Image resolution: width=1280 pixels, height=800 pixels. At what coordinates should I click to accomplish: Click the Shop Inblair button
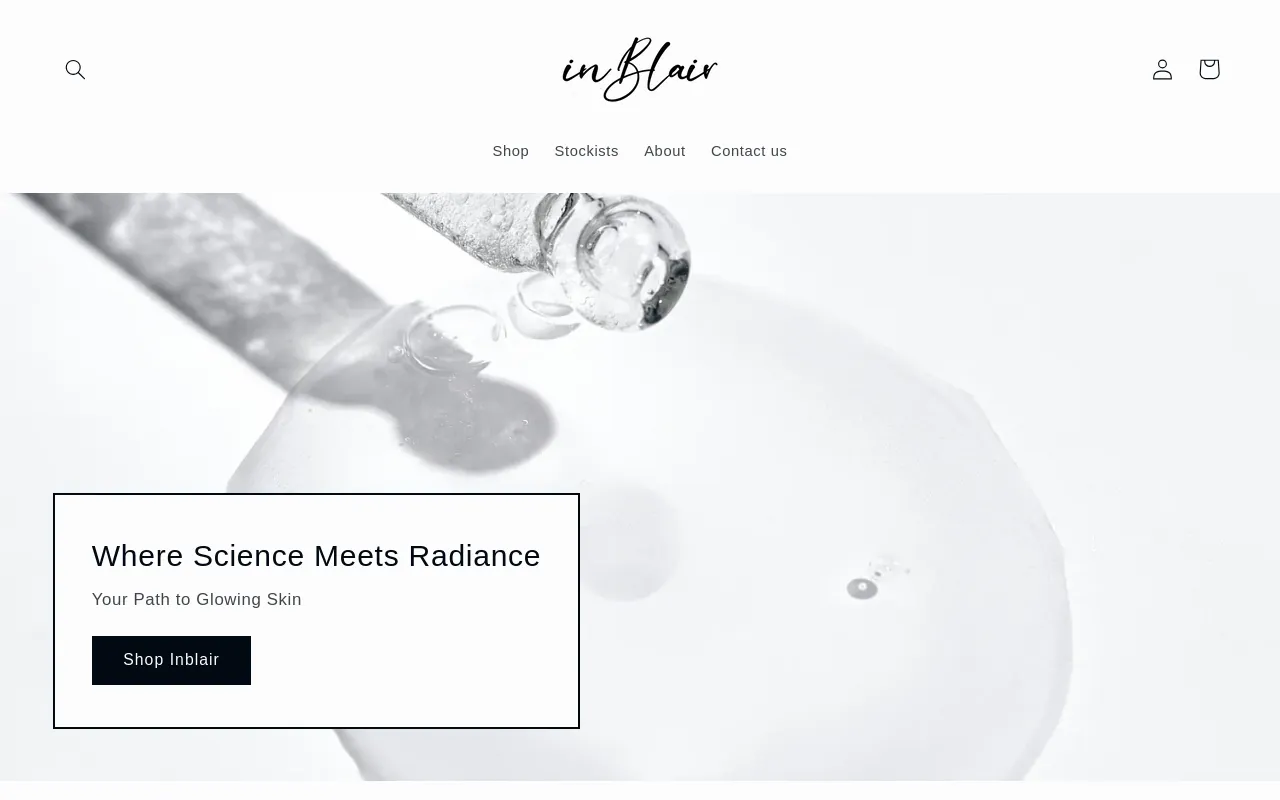click(x=171, y=660)
